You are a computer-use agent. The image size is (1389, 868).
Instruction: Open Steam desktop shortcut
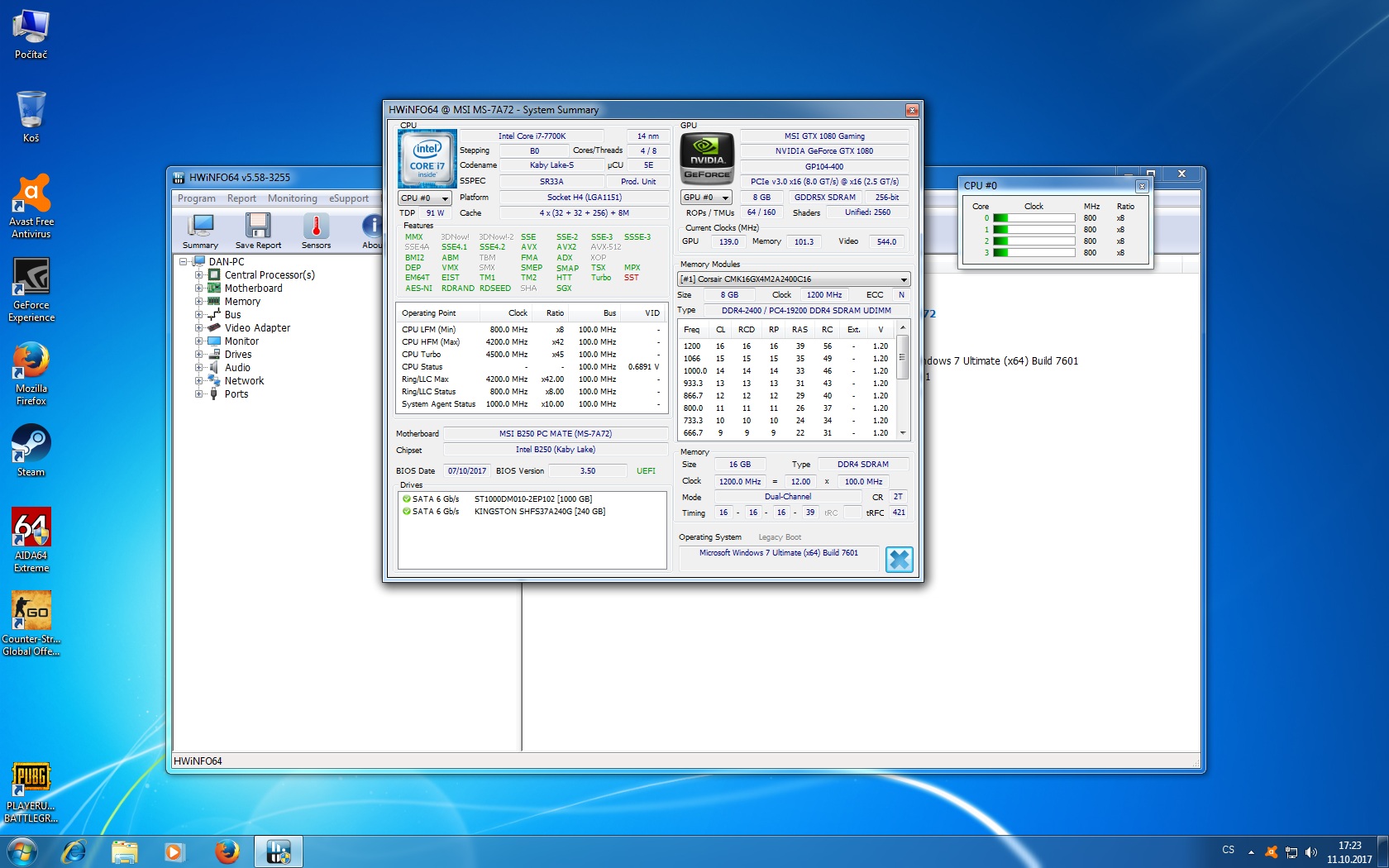point(31,451)
